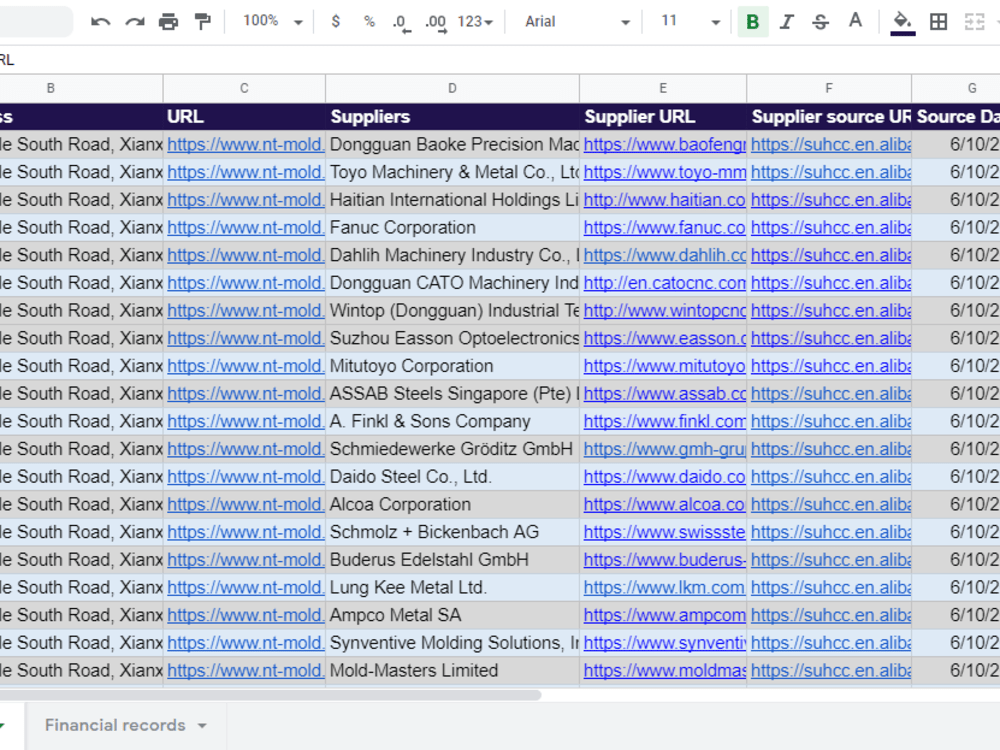Open the assab supplier URL link
The image size is (1000, 750).
point(664,394)
